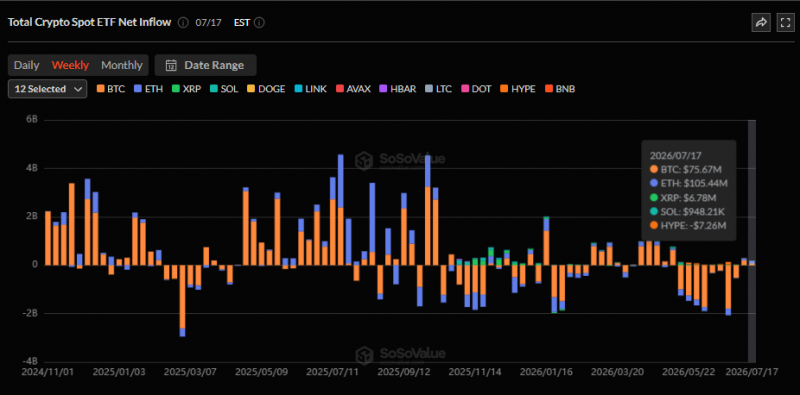Click info icon beside chart title

tap(184, 23)
